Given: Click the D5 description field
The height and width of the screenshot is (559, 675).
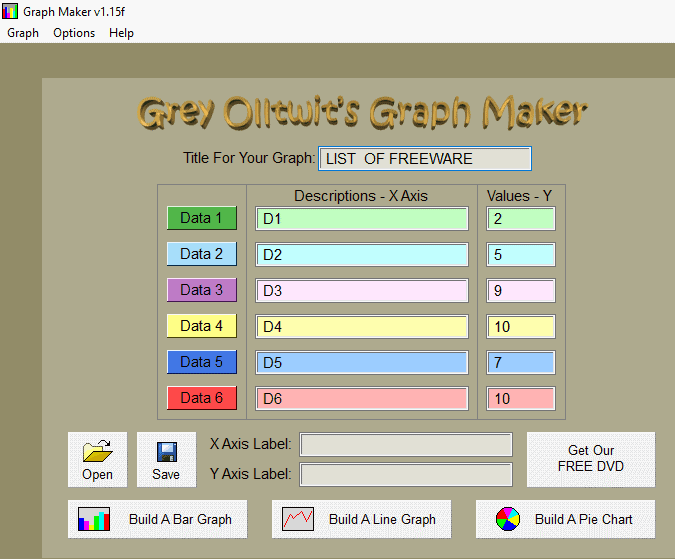Looking at the screenshot, I should point(362,362).
